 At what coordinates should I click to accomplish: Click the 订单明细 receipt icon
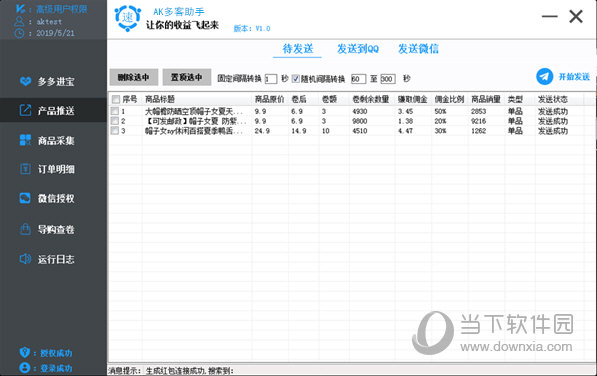pos(25,169)
